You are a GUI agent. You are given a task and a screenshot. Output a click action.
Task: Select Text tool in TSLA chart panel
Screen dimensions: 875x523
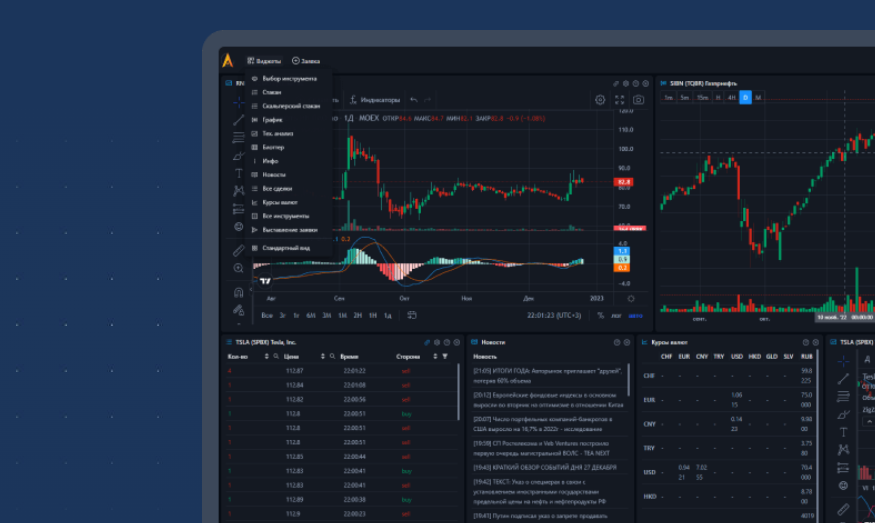pos(843,432)
